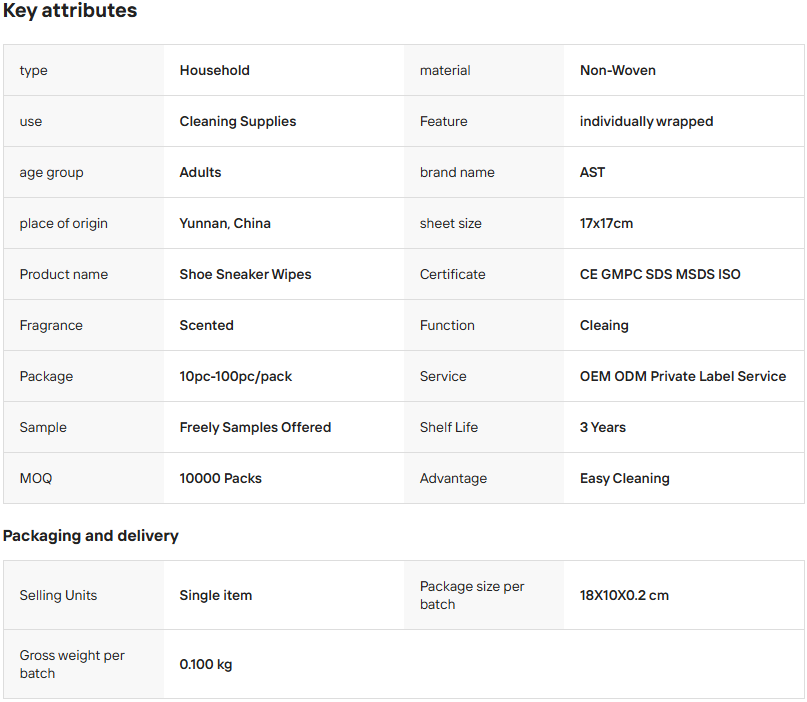The image size is (807, 702).
Task: Click the 0.100 kg gross weight value
Action: click(206, 664)
